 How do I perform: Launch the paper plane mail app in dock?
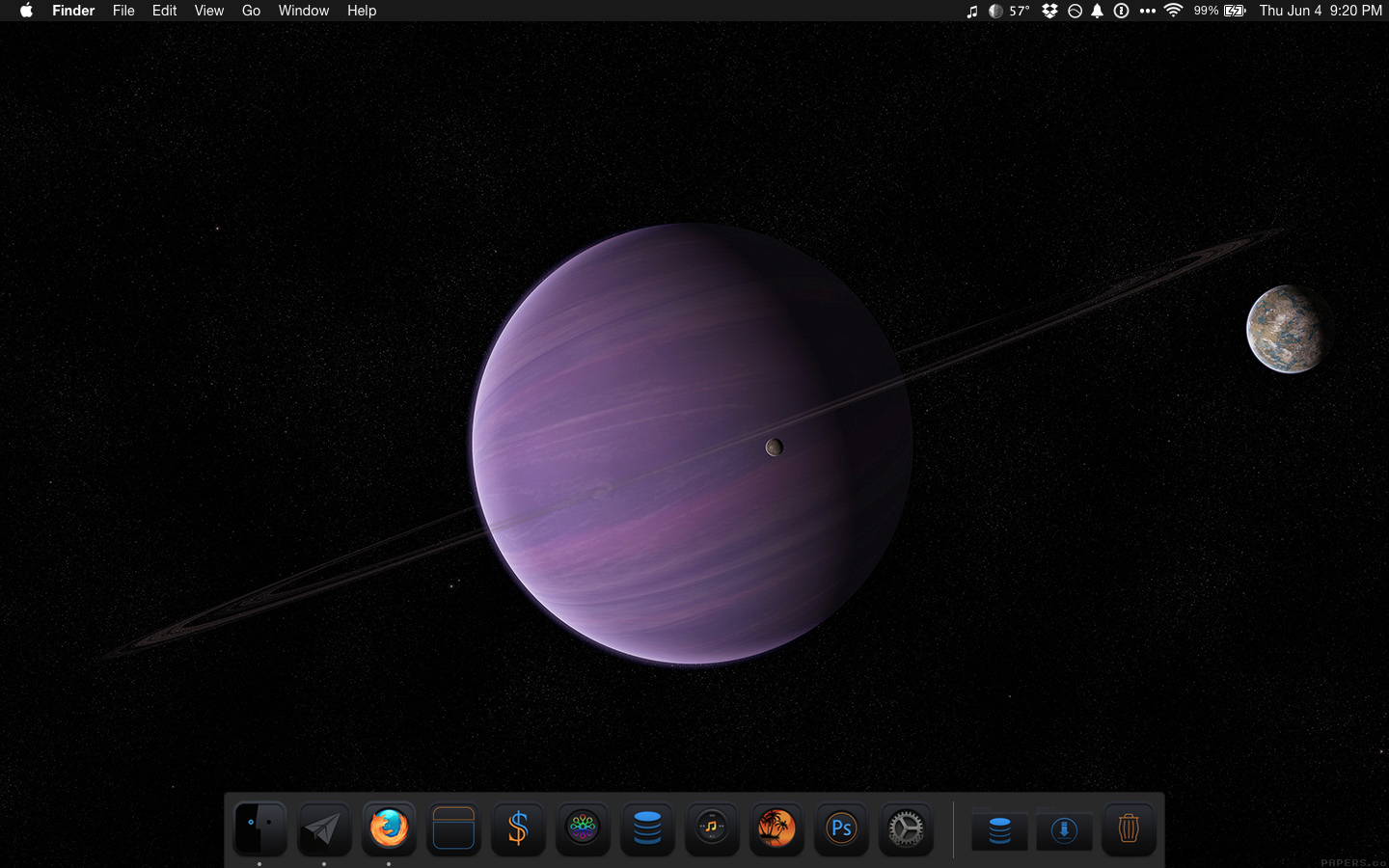[324, 828]
